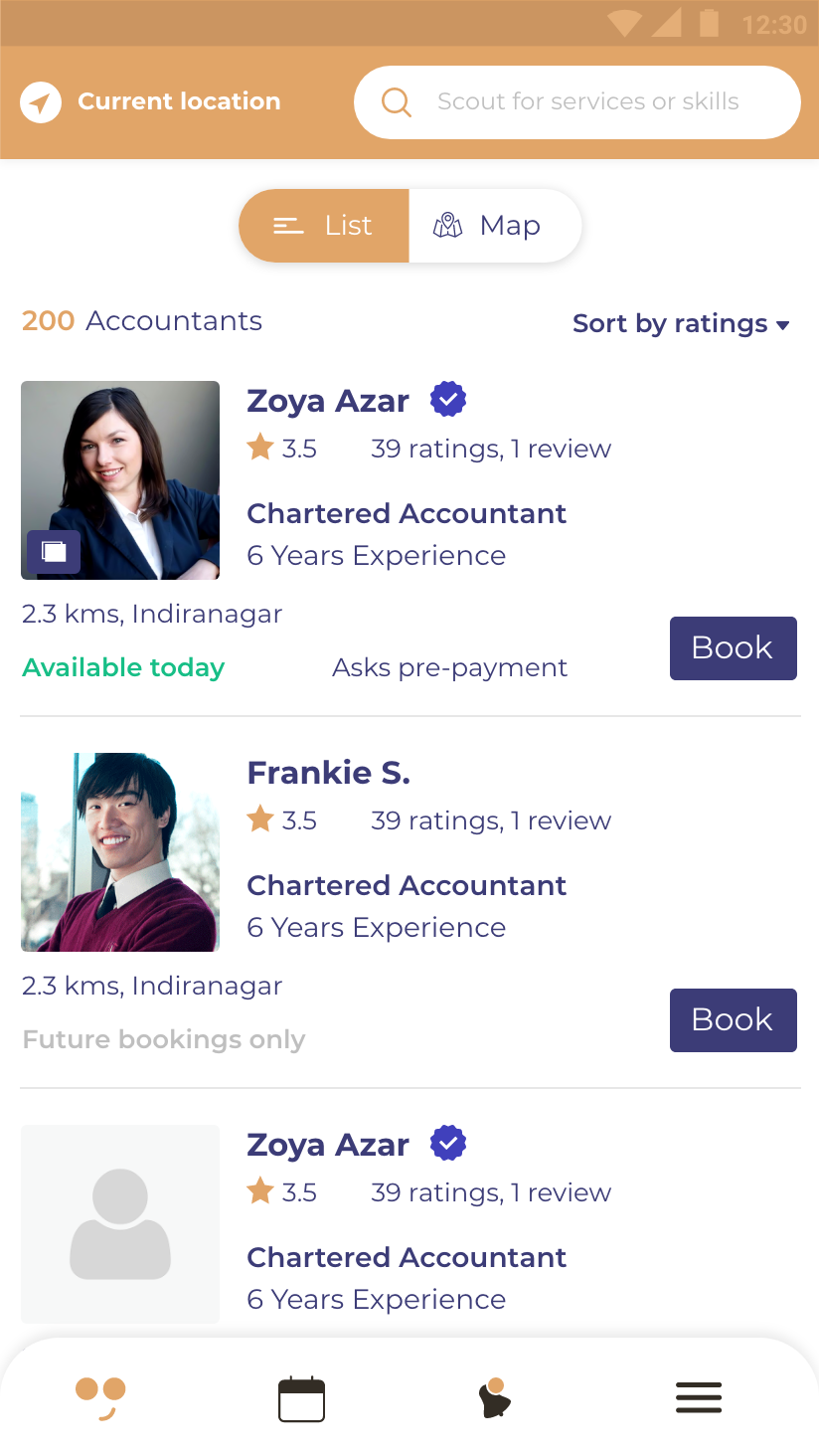The image size is (819, 1456).
Task: Open Frankie S. name link
Action: coord(328,773)
